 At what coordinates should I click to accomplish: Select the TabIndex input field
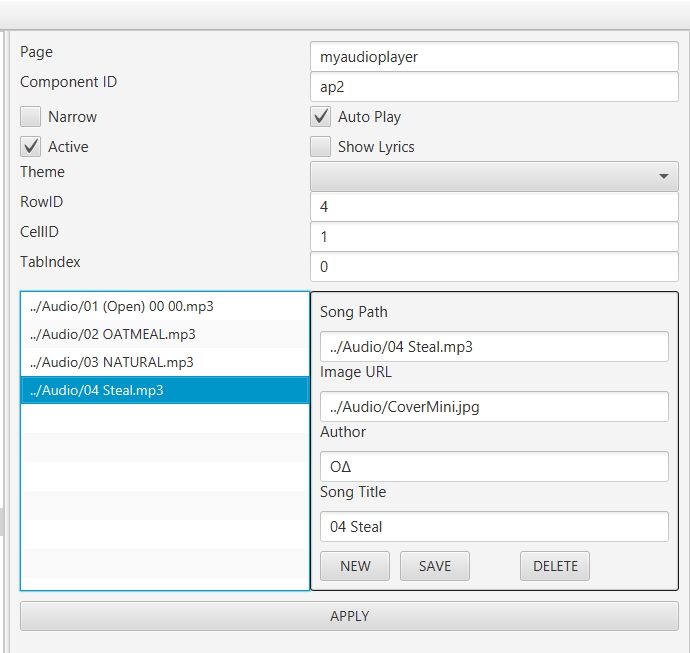pos(494,267)
